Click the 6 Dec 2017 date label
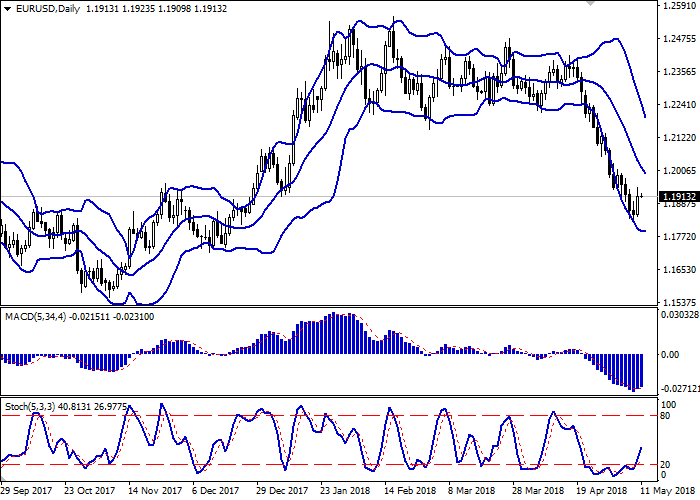The image size is (700, 500). (x=214, y=492)
